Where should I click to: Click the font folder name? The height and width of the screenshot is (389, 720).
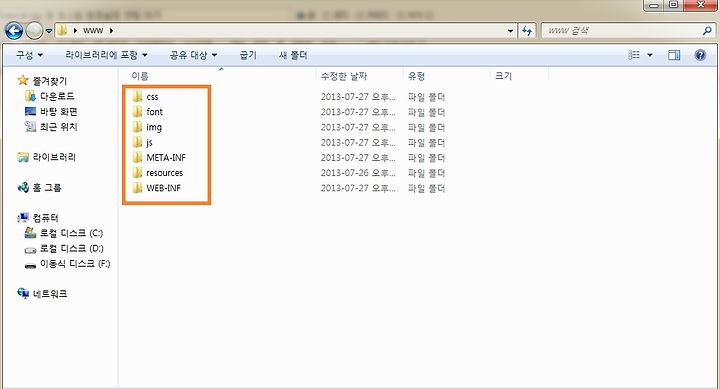[x=155, y=112]
